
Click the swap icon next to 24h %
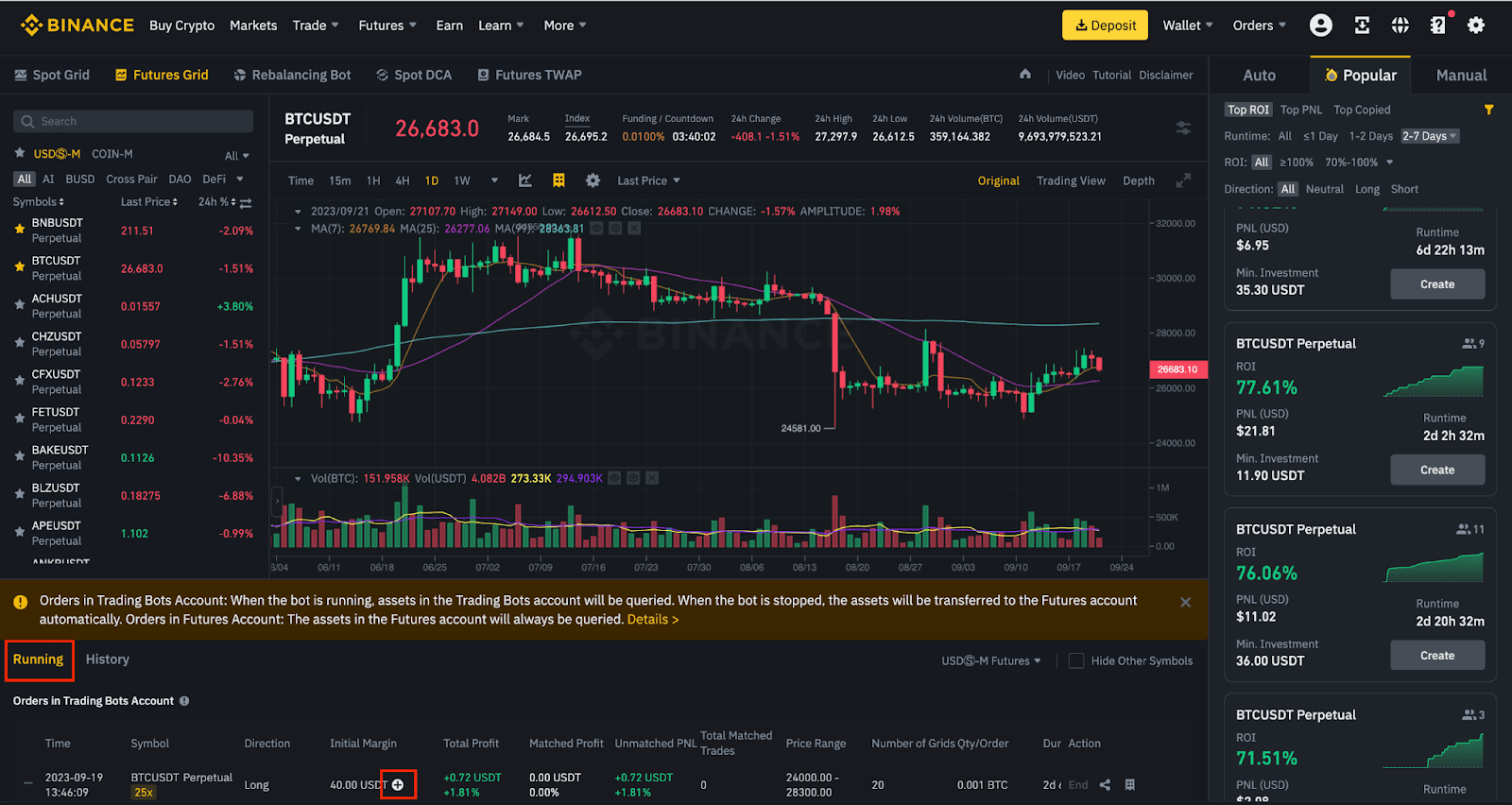pos(246,202)
